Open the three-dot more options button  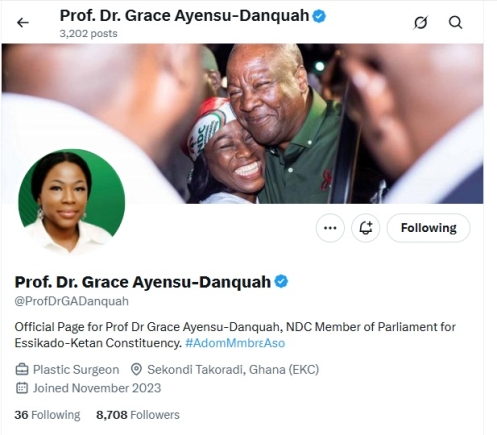[x=330, y=228]
